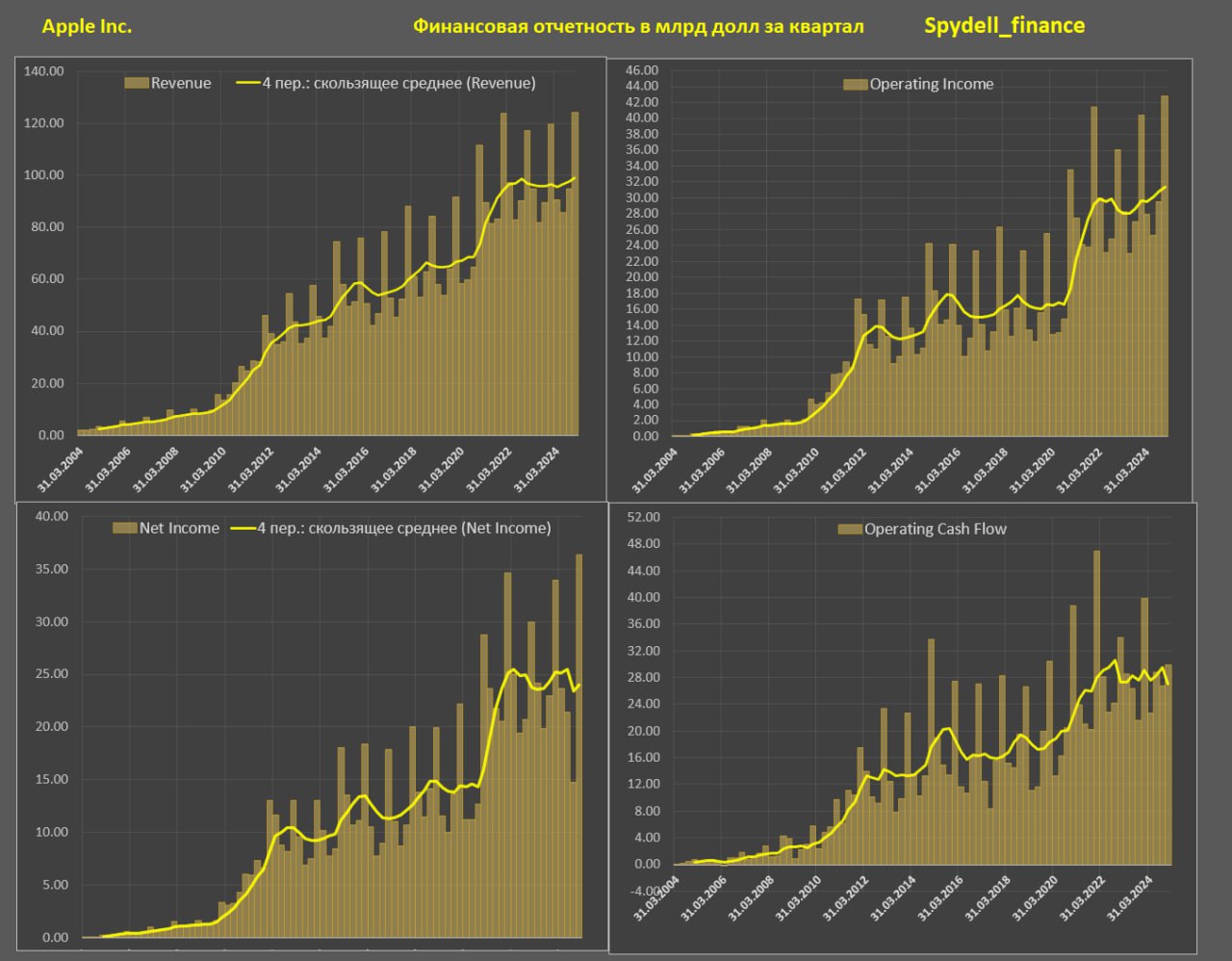Click the 40.00 axis label on Net Income chart
1232x961 pixels.
pyautogui.click(x=51, y=516)
